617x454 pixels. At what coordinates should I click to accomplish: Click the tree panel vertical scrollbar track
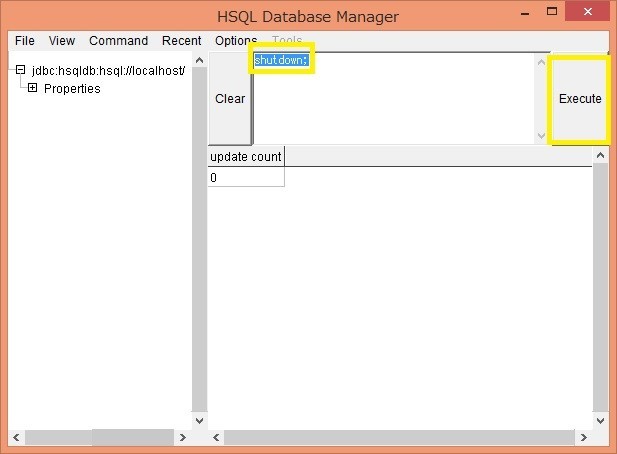[x=200, y=240]
